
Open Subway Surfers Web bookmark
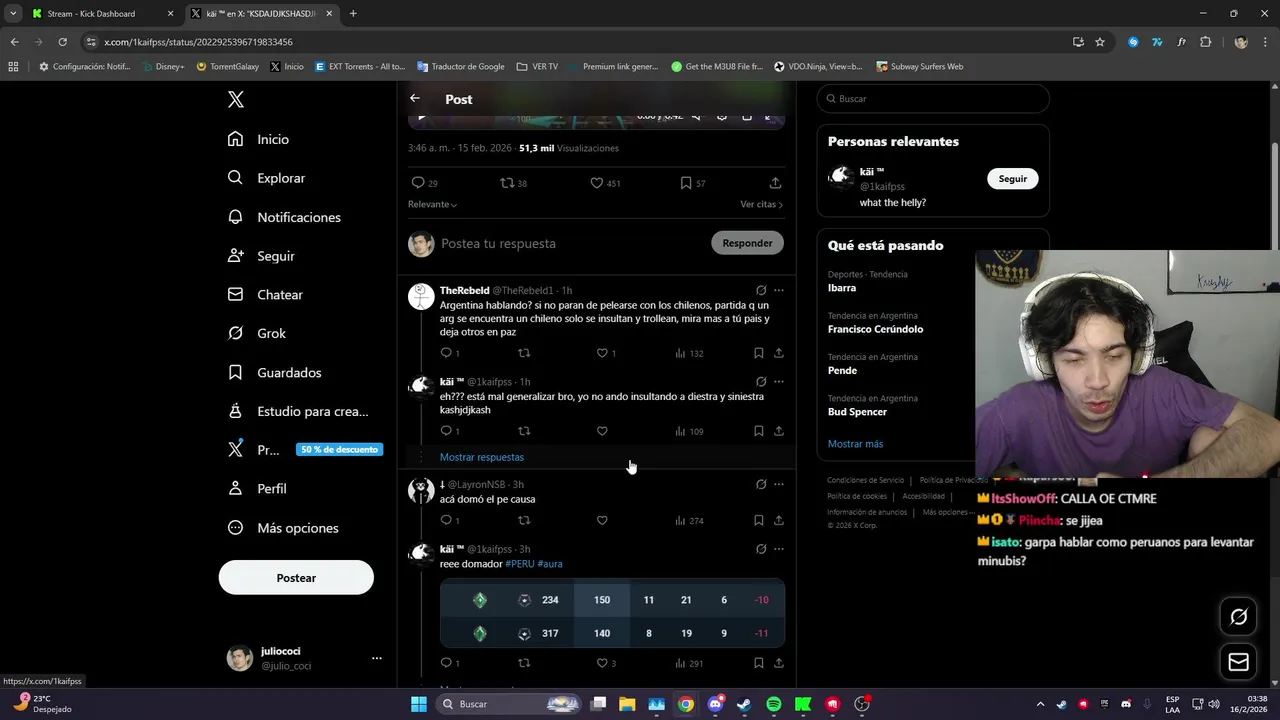point(919,67)
